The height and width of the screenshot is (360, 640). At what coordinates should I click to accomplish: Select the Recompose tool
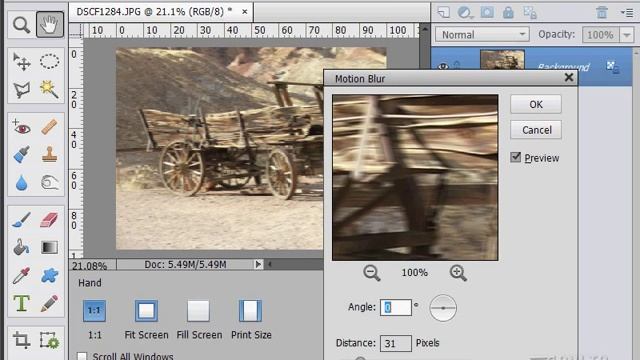pos(49,340)
